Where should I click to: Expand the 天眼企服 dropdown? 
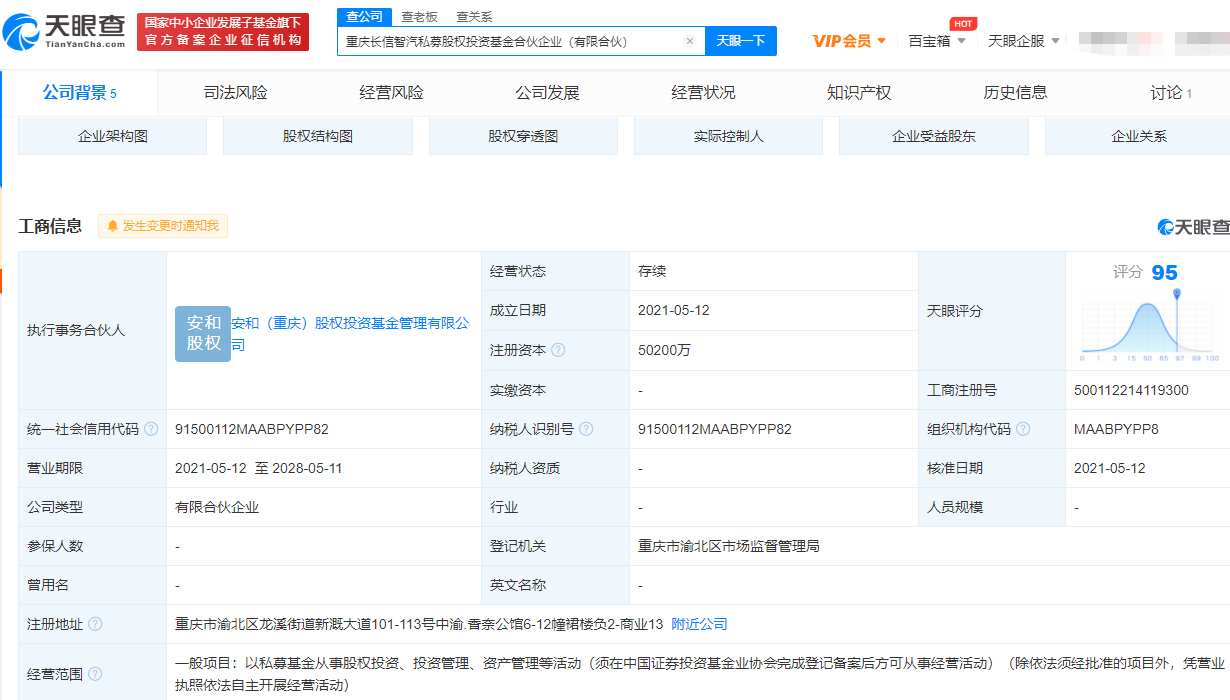pos(1023,41)
